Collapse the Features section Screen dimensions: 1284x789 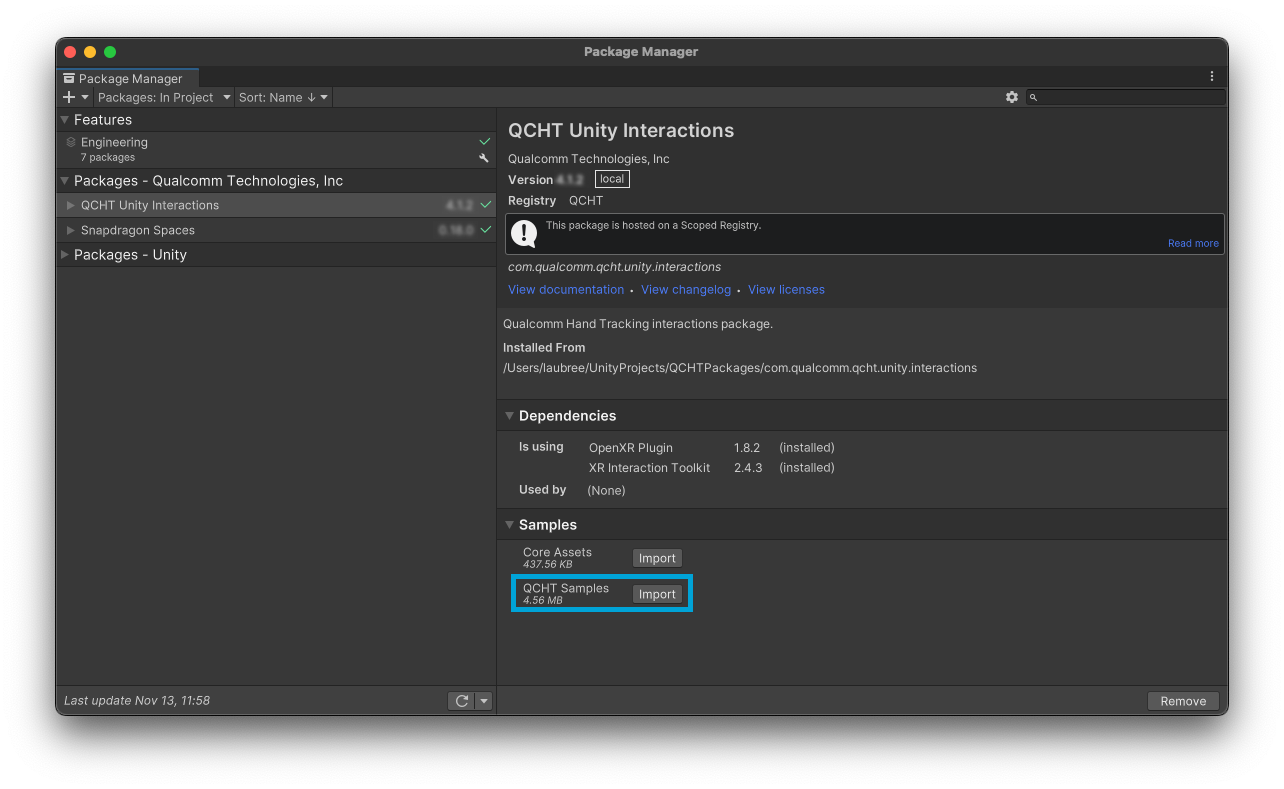point(65,120)
